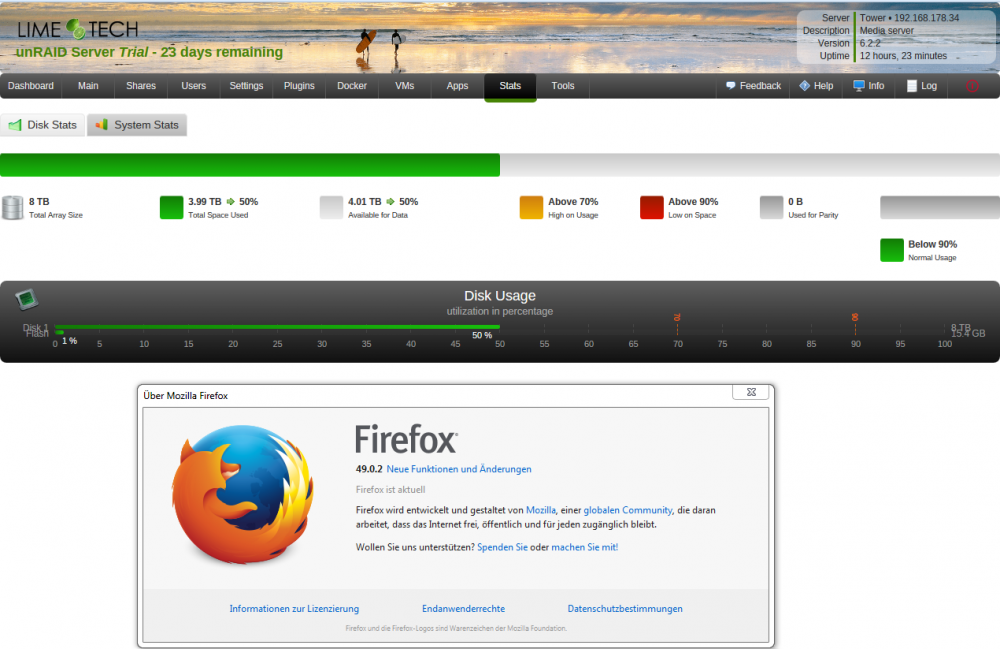Click the red 90 threshold marker
Screen dimensions: 1000x649
(855, 317)
